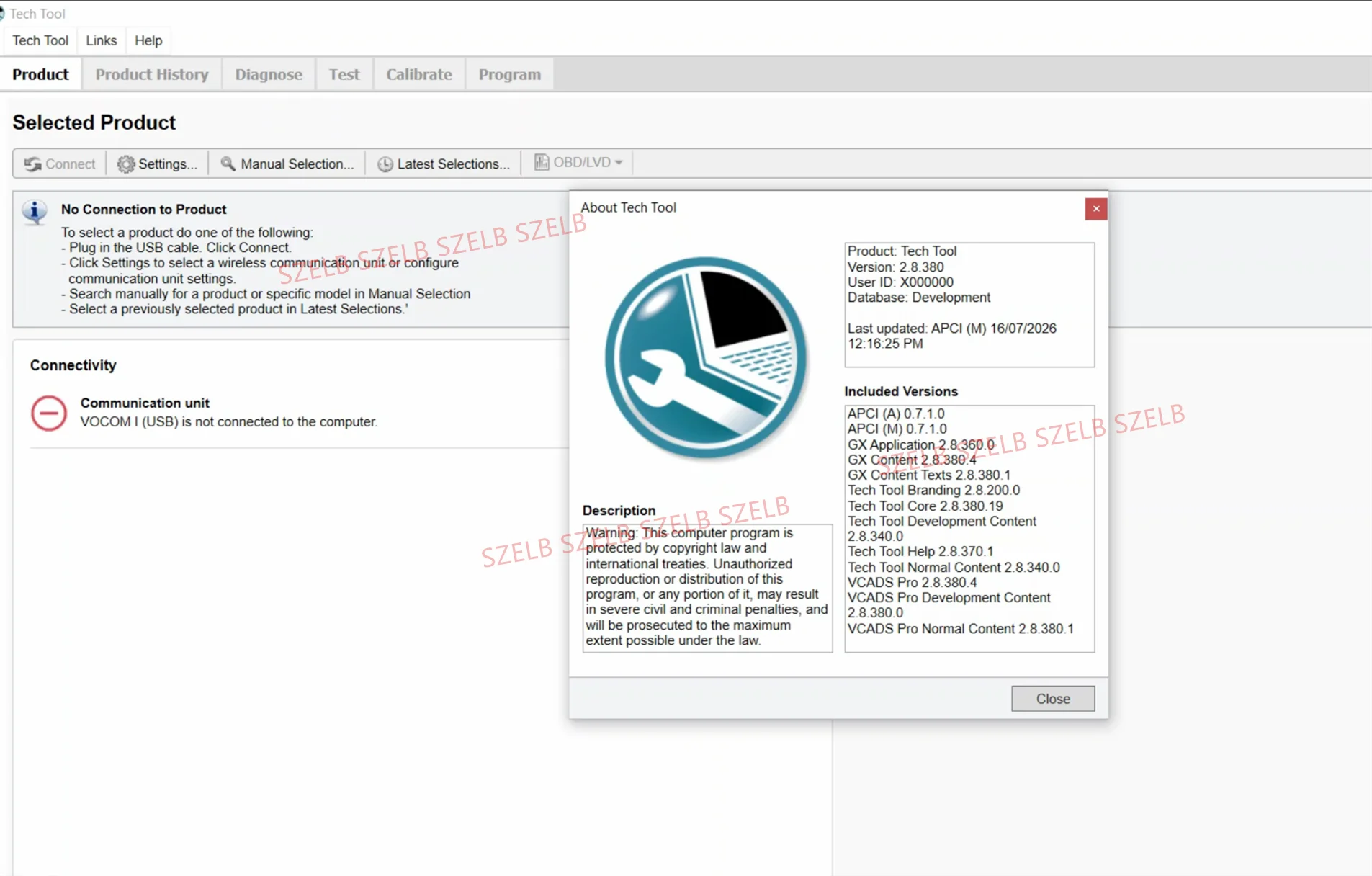Click the Connect toolbar button
The height and width of the screenshot is (876, 1372).
point(60,164)
